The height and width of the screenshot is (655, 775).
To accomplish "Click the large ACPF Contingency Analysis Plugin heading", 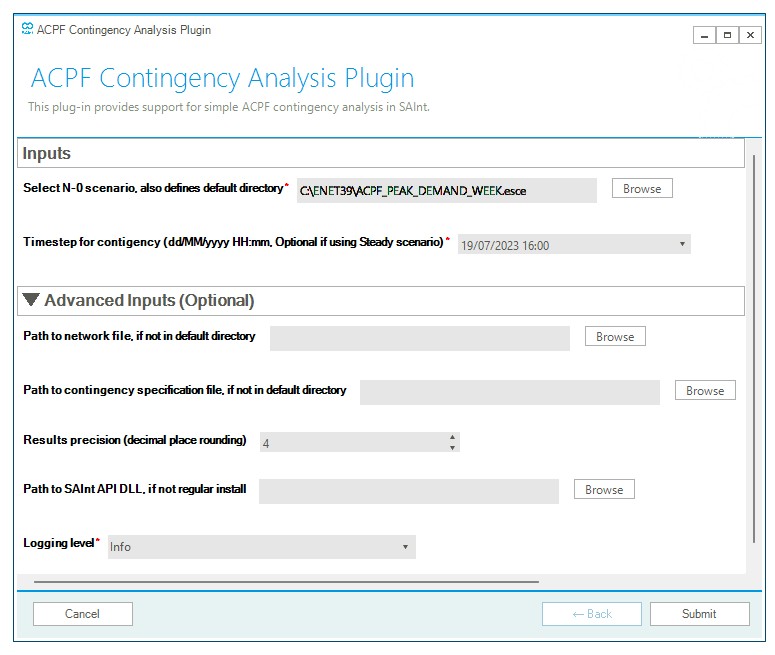I will (222, 78).
